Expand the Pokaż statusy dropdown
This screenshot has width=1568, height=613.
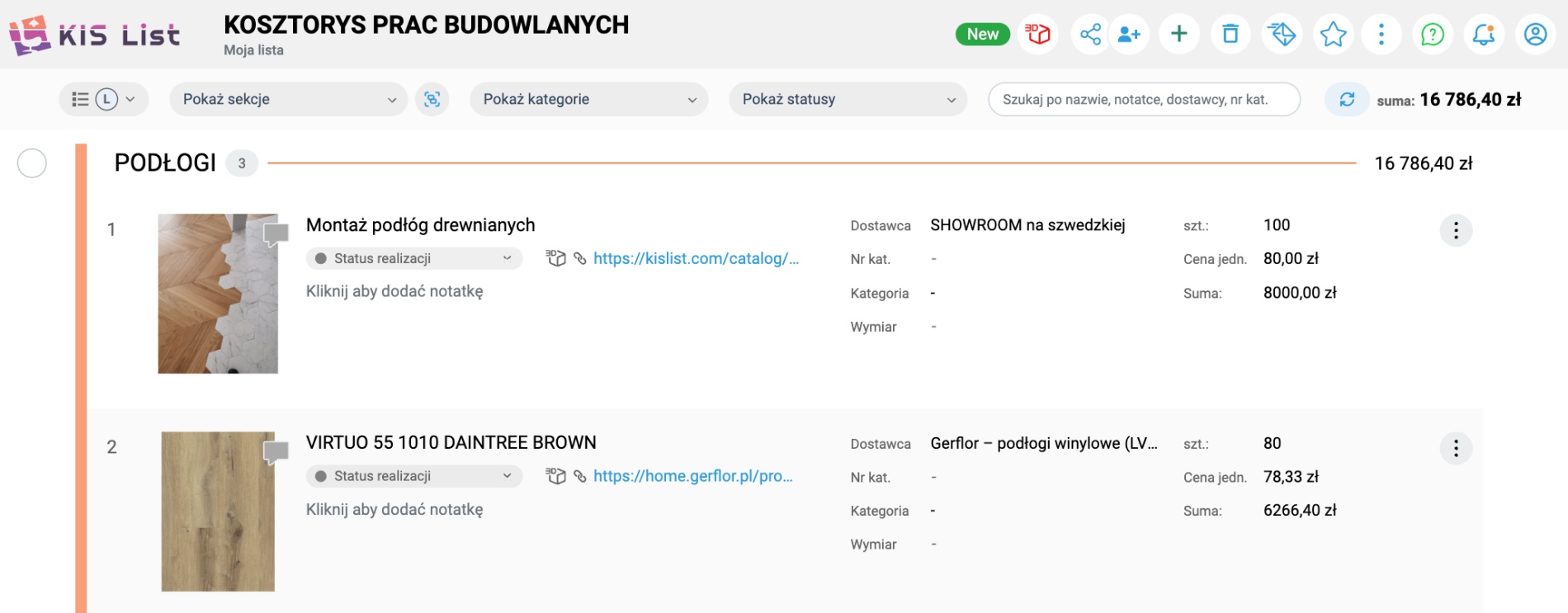point(848,99)
